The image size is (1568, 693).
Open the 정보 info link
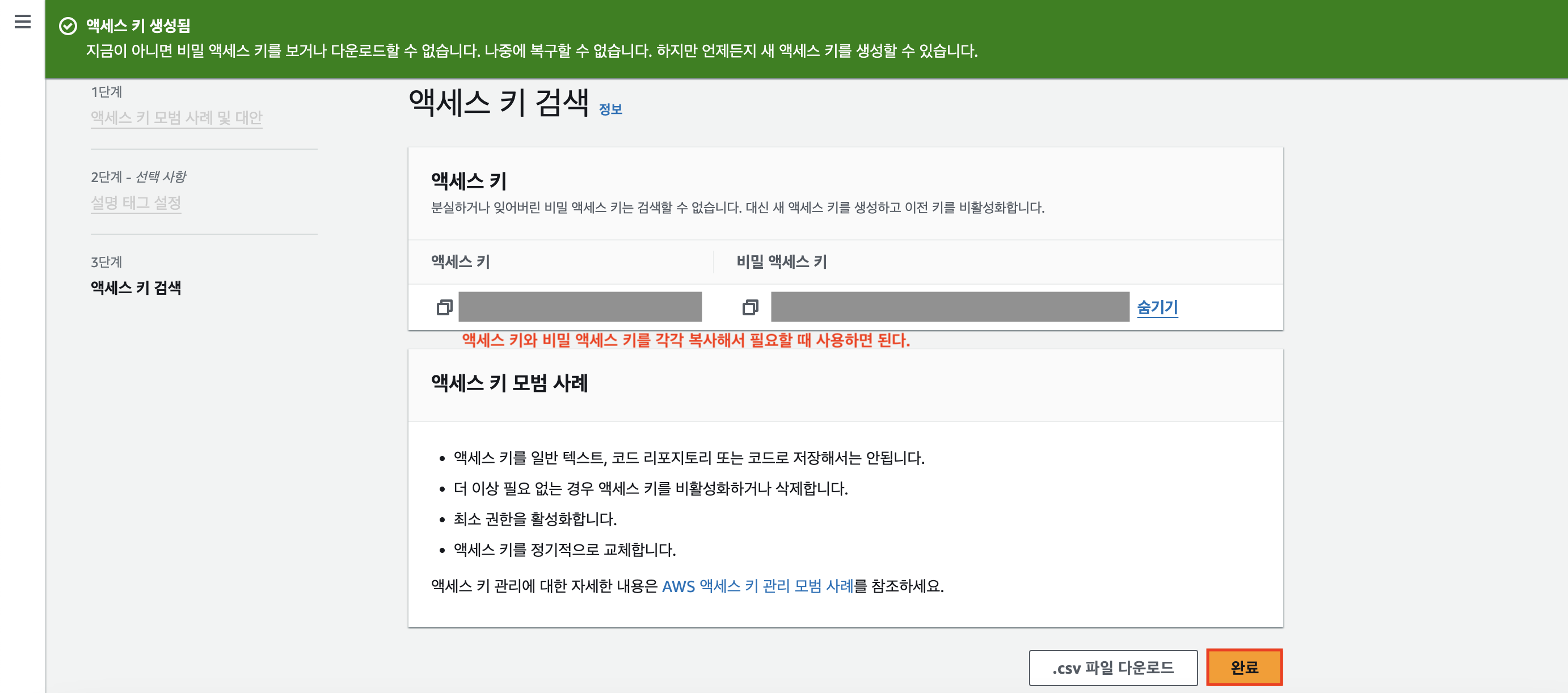coord(610,109)
